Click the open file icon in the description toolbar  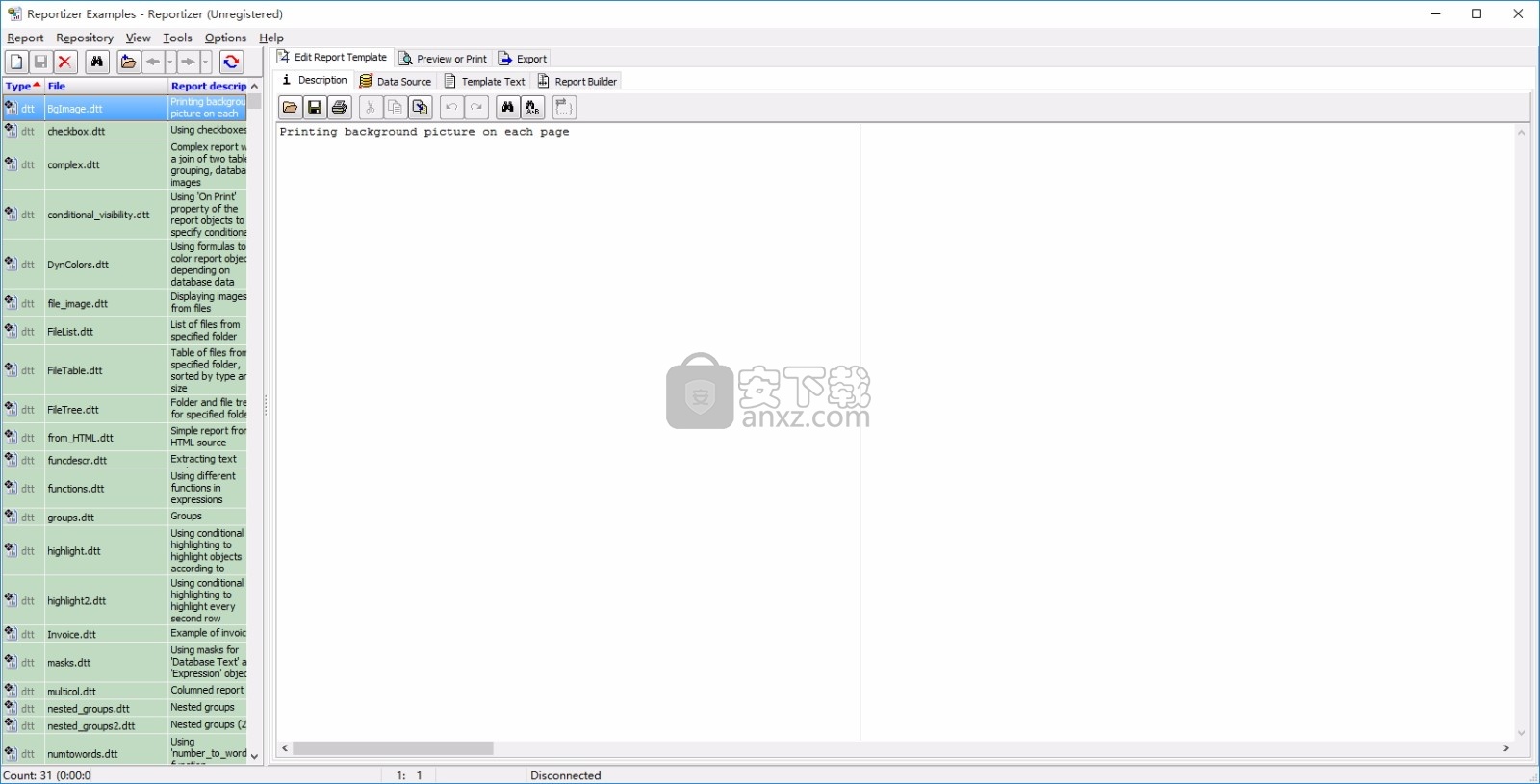coord(290,108)
